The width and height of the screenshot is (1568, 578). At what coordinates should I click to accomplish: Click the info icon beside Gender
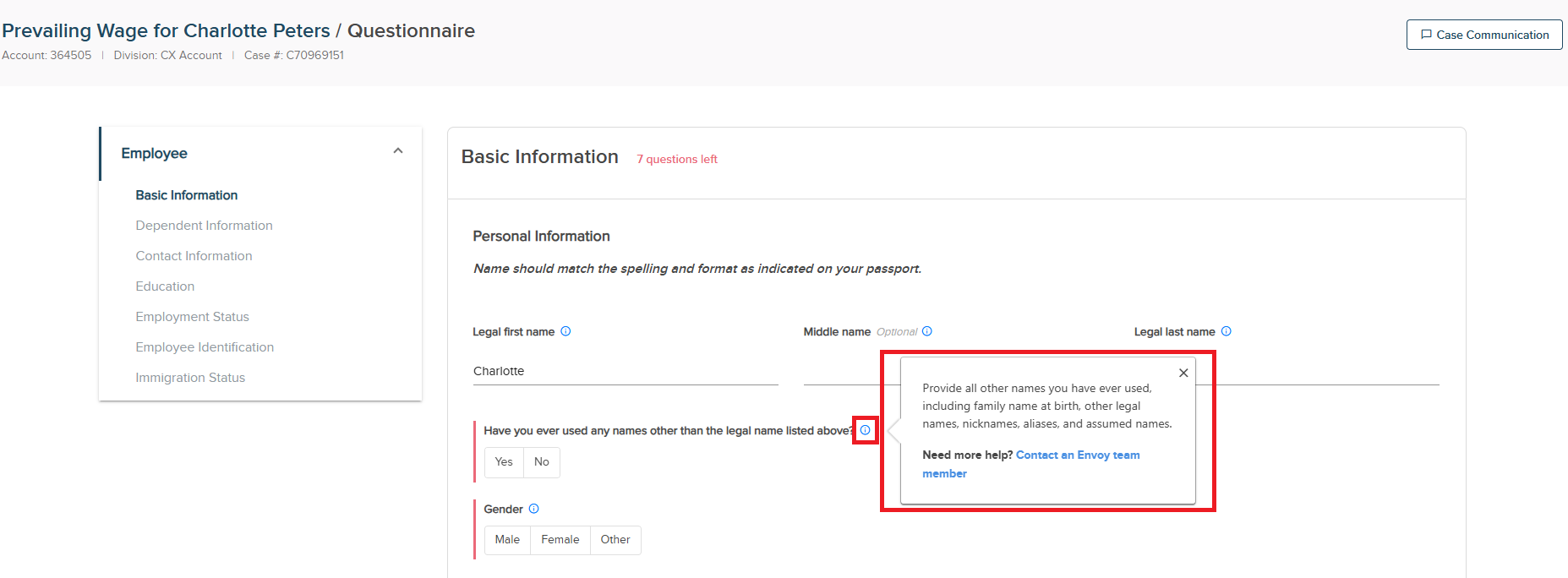(533, 509)
